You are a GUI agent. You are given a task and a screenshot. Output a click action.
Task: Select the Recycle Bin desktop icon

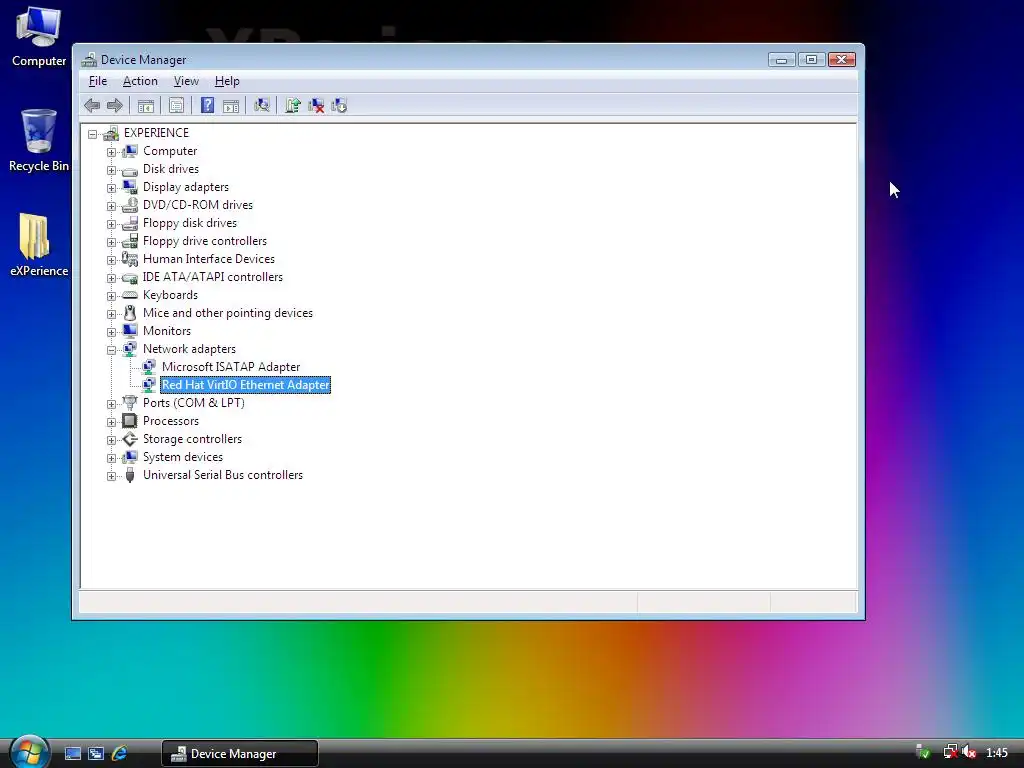[39, 140]
